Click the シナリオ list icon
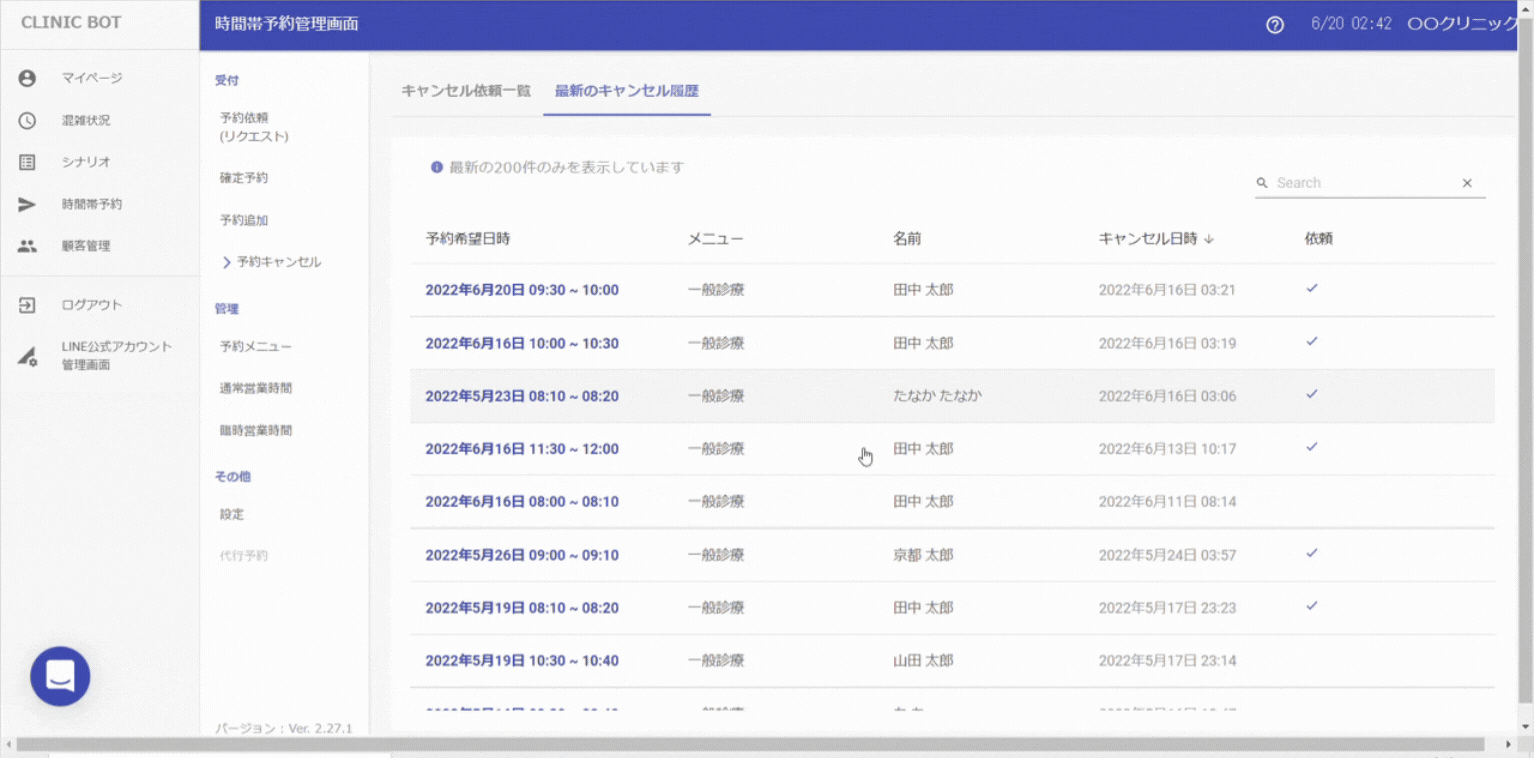This screenshot has height=758, width=1534. click(x=27, y=162)
